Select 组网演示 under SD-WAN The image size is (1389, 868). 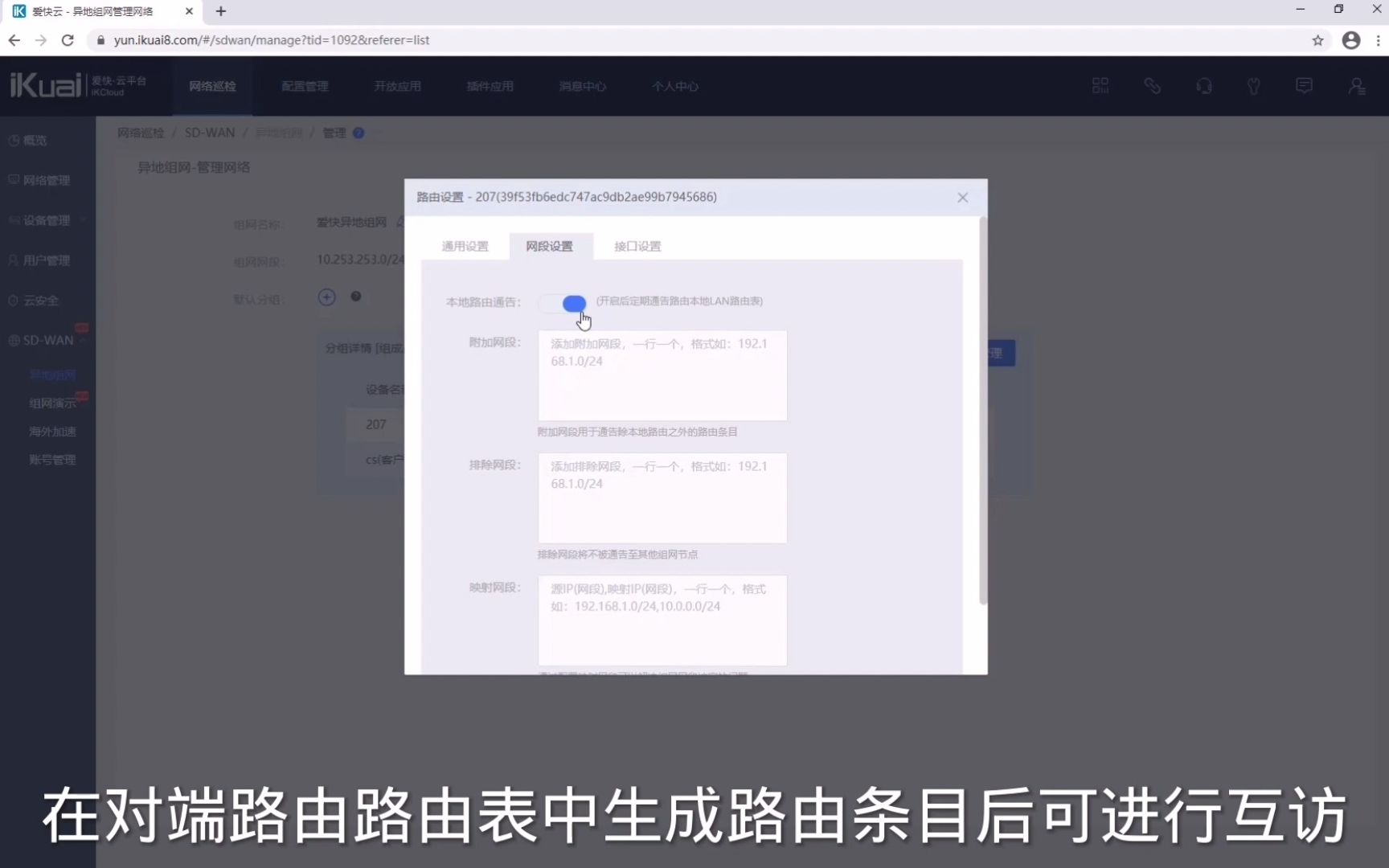tap(52, 403)
